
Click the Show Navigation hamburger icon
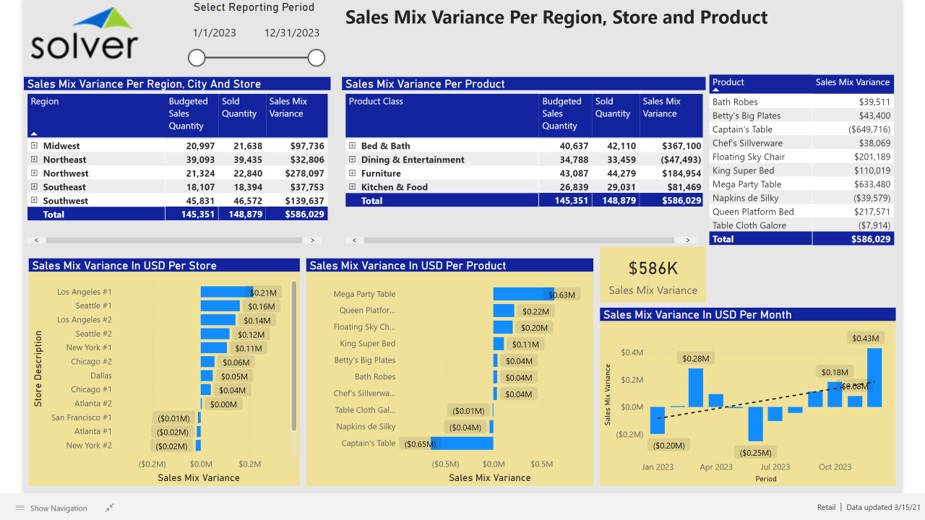click(19, 508)
